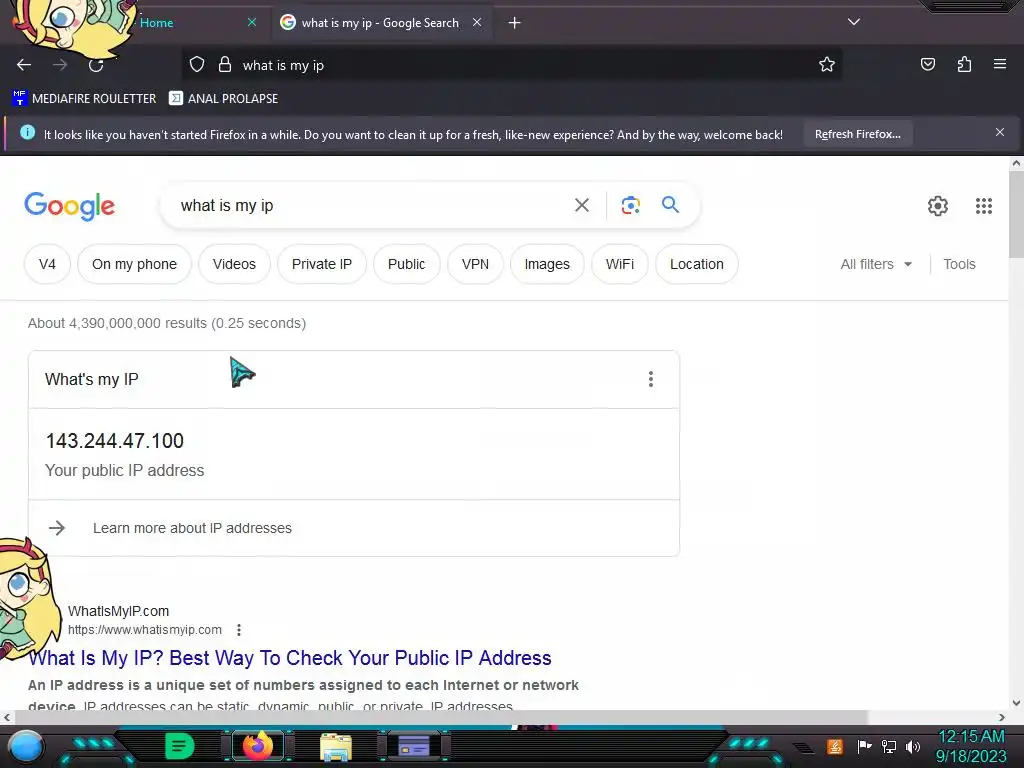Open the Firefox extensions puzzle icon
Viewport: 1024px width, 768px height.
pyautogui.click(x=964, y=64)
